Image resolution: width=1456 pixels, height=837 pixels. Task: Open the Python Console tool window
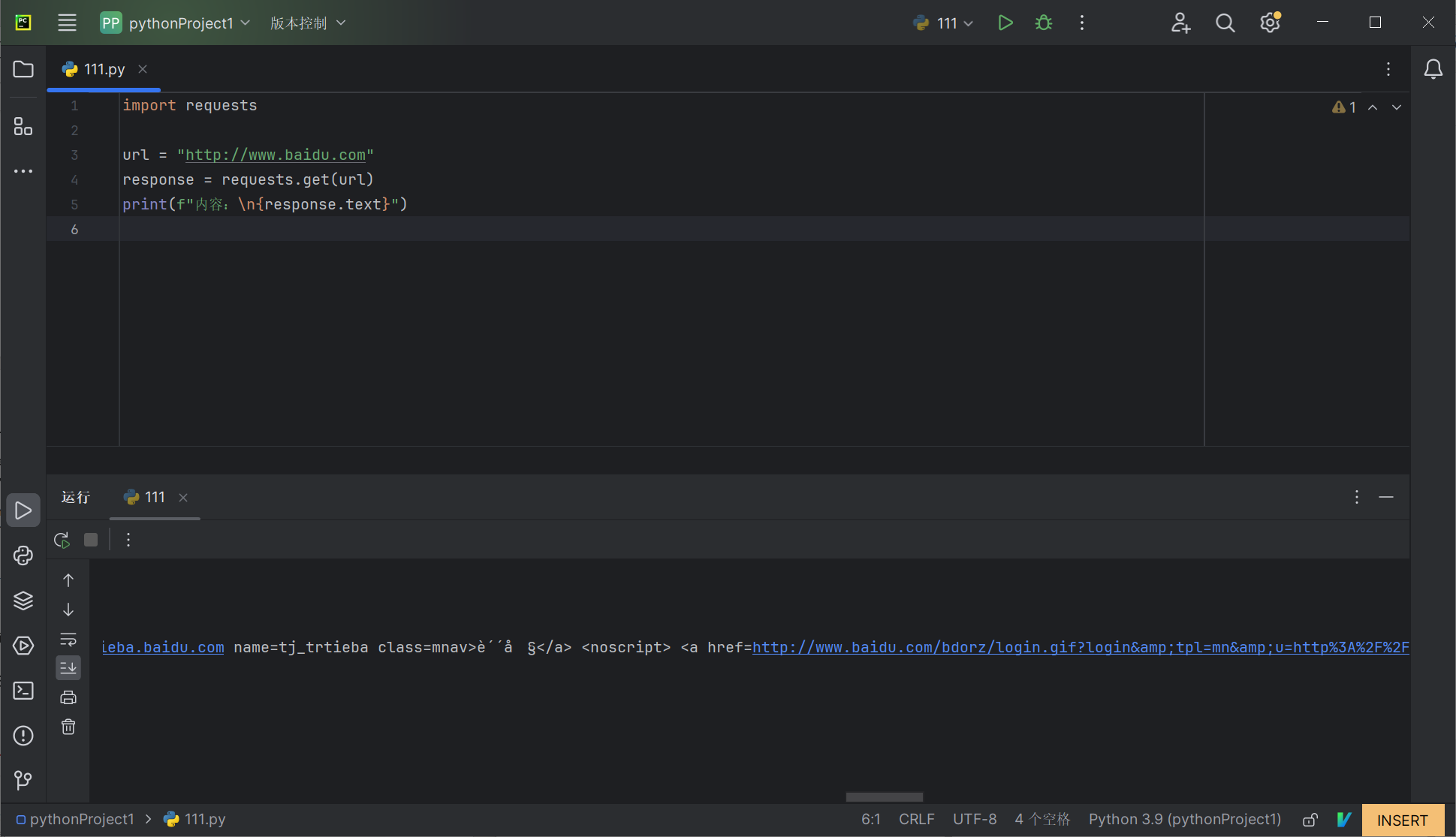point(23,555)
